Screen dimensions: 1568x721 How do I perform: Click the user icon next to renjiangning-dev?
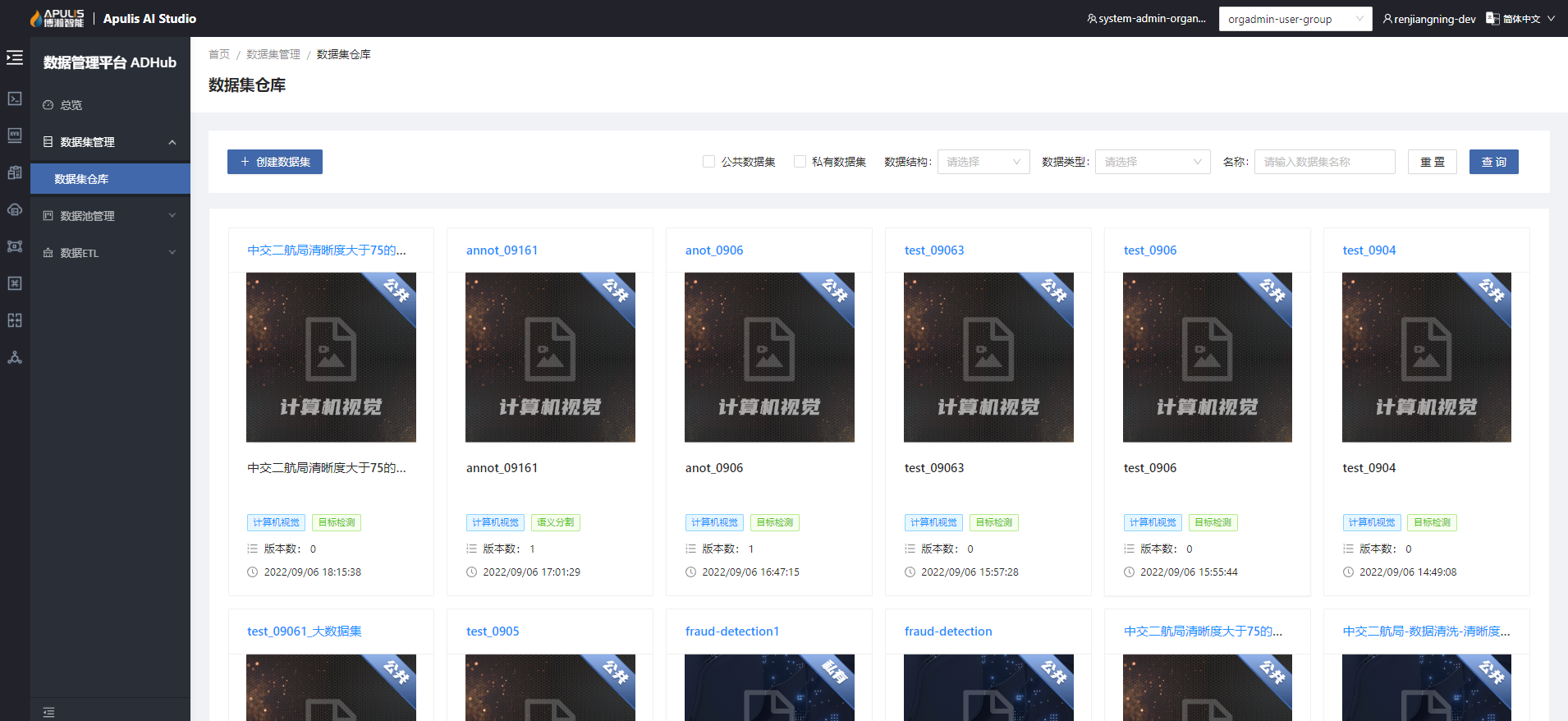[1387, 18]
